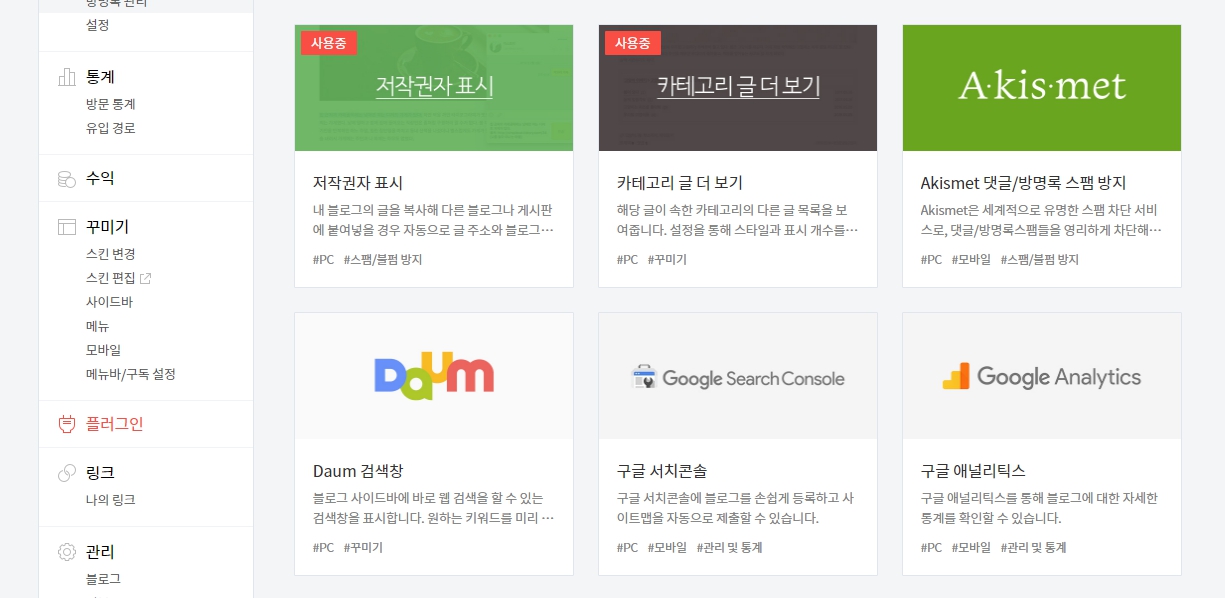
Task: Click the 카테고리 글 더 보기 card title
Action: [680, 183]
